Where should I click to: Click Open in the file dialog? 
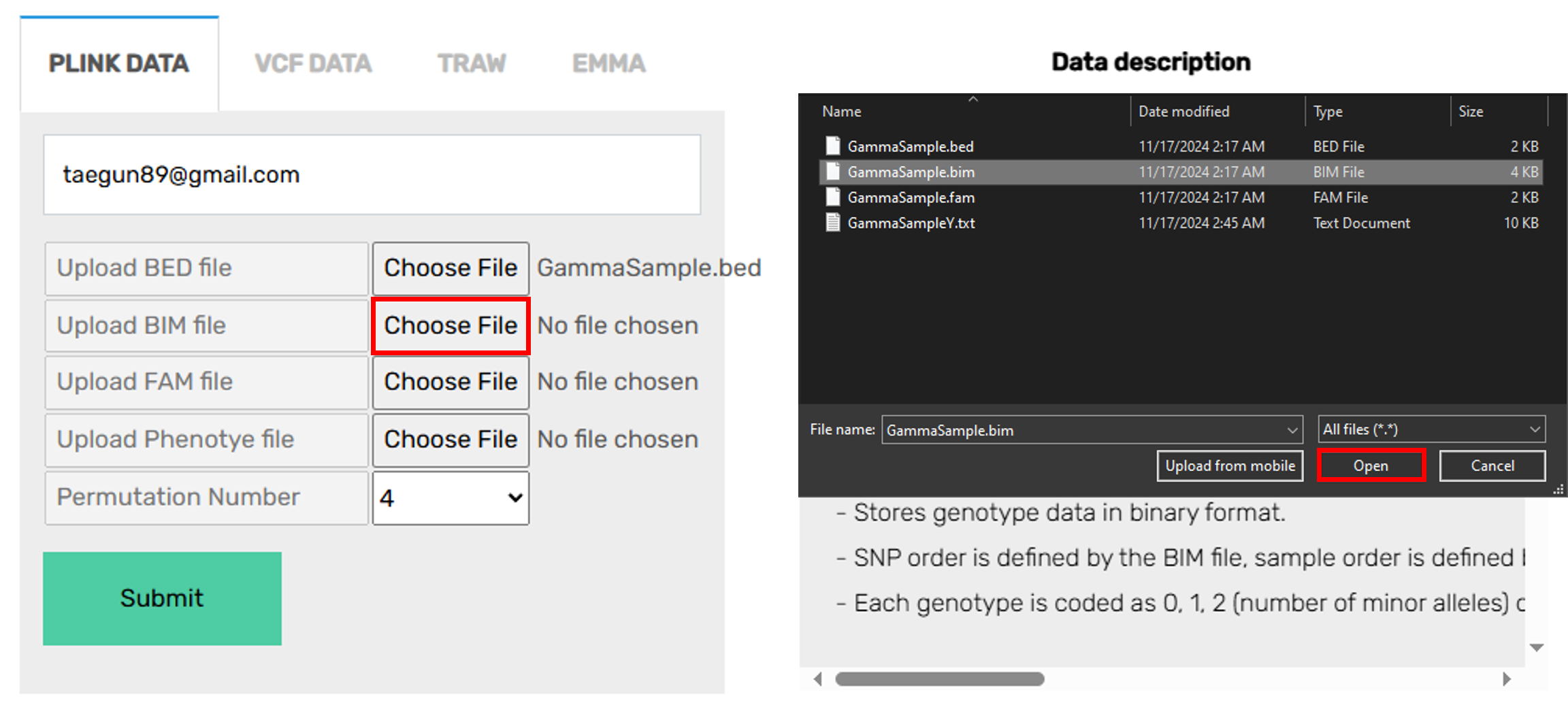(1371, 466)
